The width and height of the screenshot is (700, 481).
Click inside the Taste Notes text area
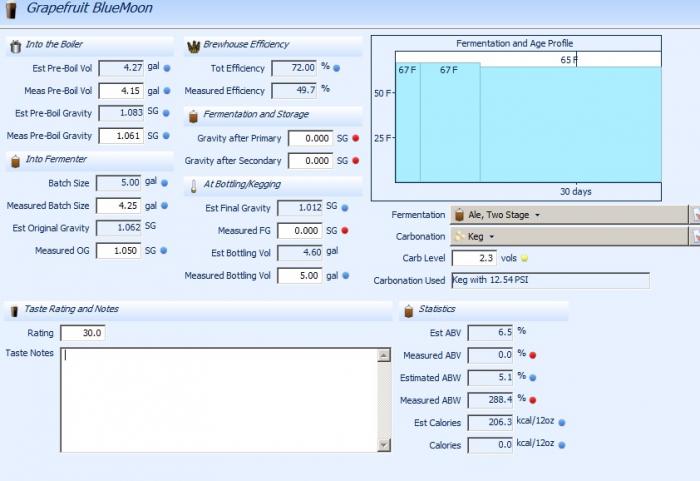219,400
